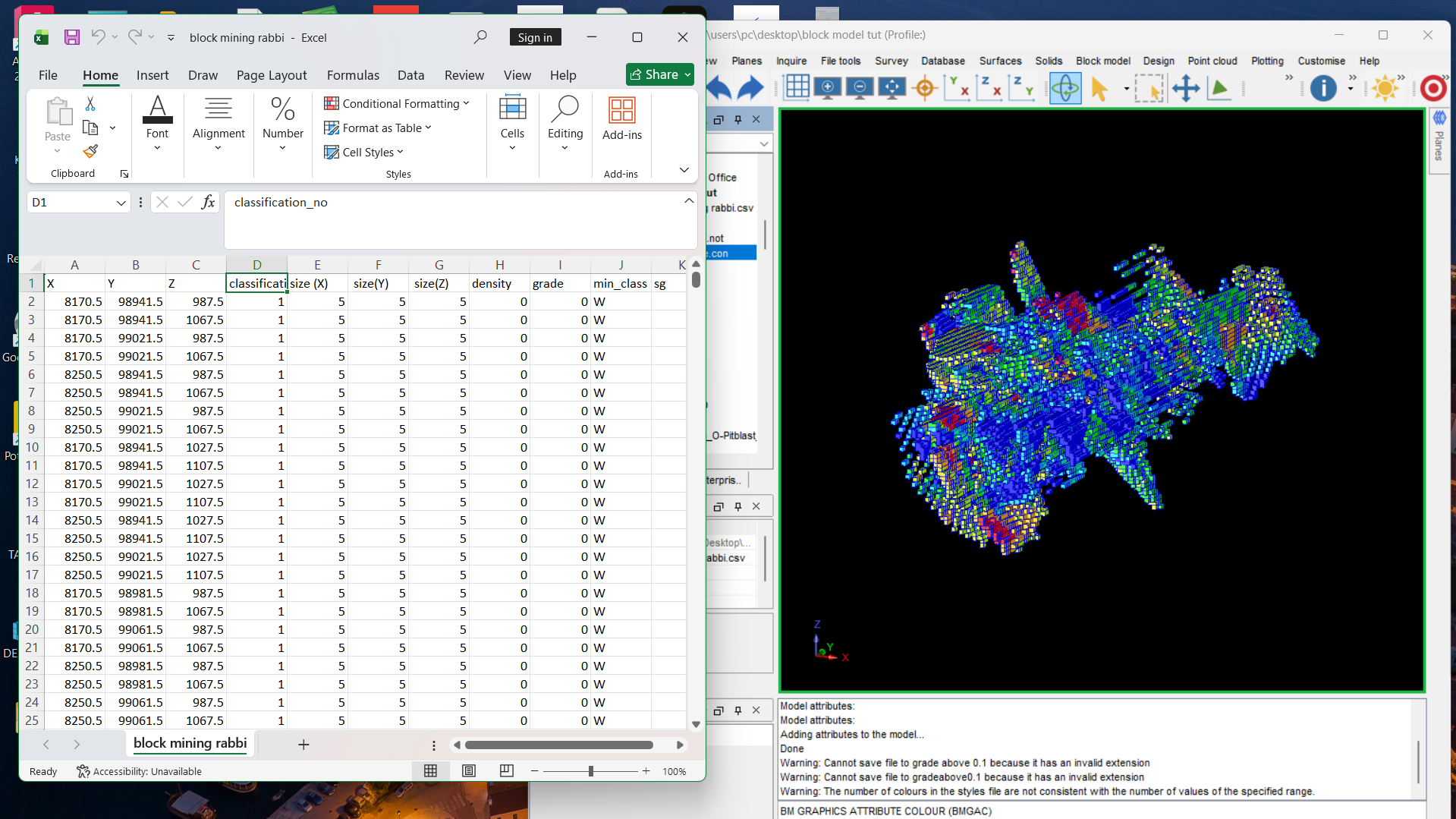Open Customize Quick Access Toolbar dropdown
Viewport: 1456px width, 819px height.
click(x=171, y=37)
